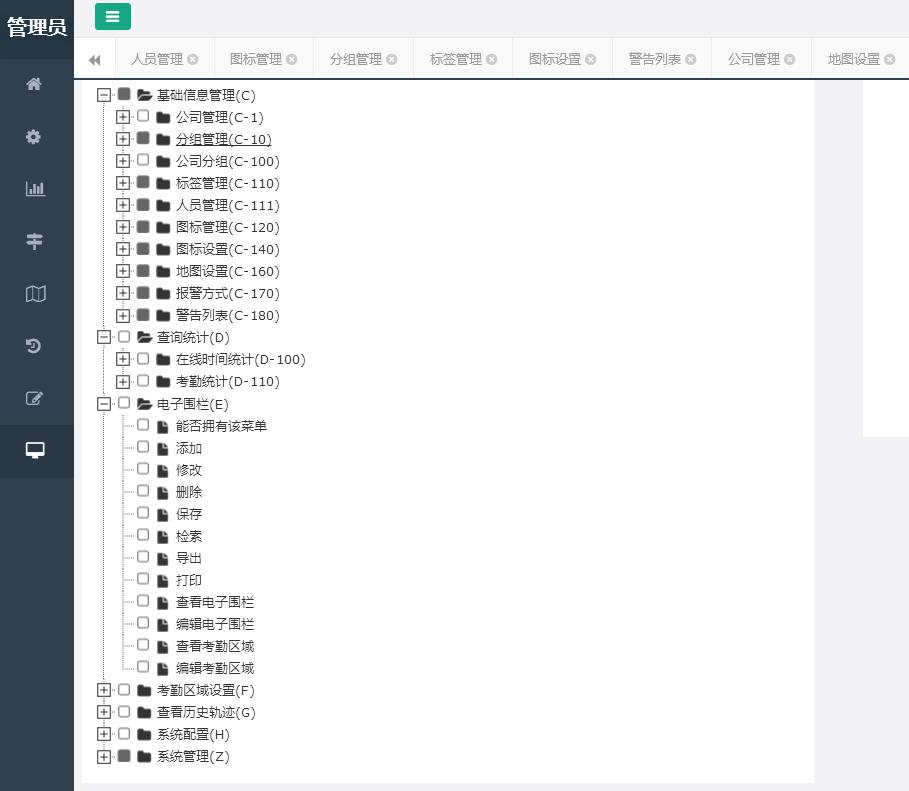
Task: Check the checkbox for 查询统计(D)
Action: coord(123,337)
